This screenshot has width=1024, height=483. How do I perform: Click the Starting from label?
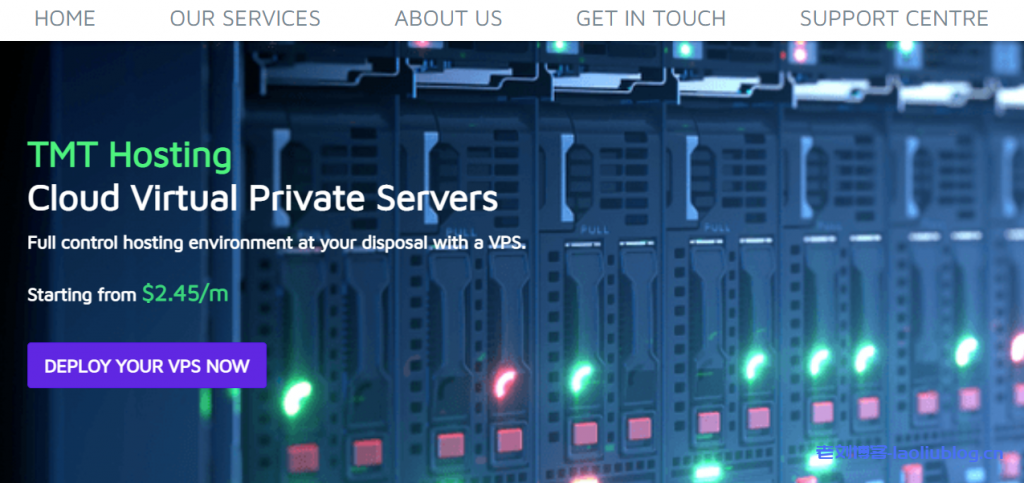[x=82, y=295]
